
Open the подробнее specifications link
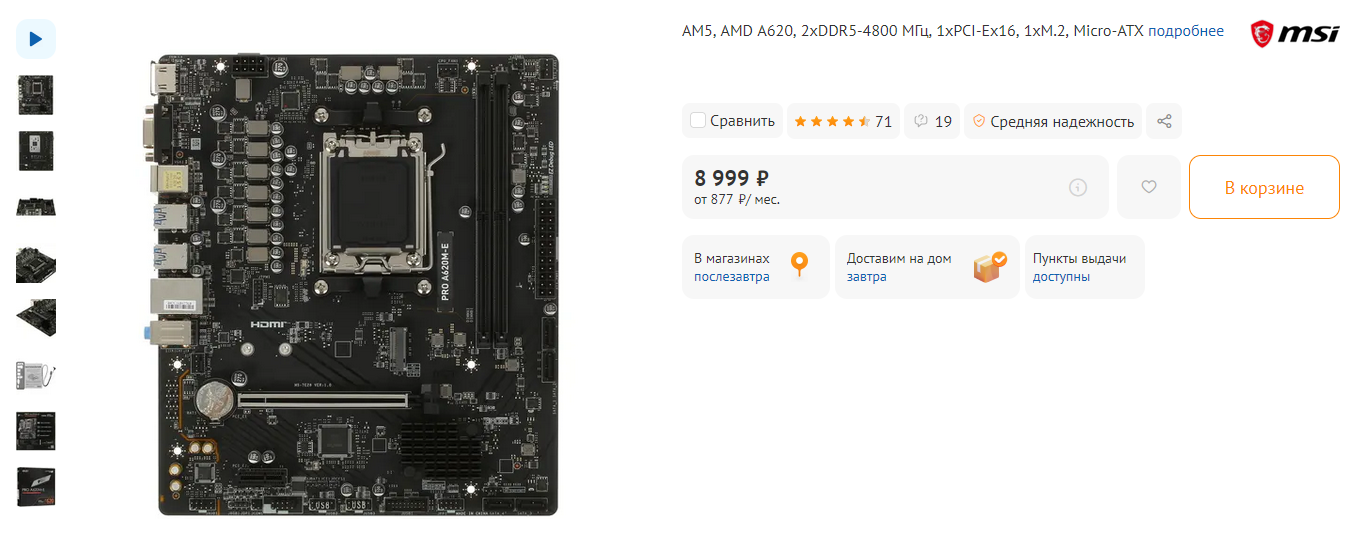pyautogui.click(x=1186, y=31)
